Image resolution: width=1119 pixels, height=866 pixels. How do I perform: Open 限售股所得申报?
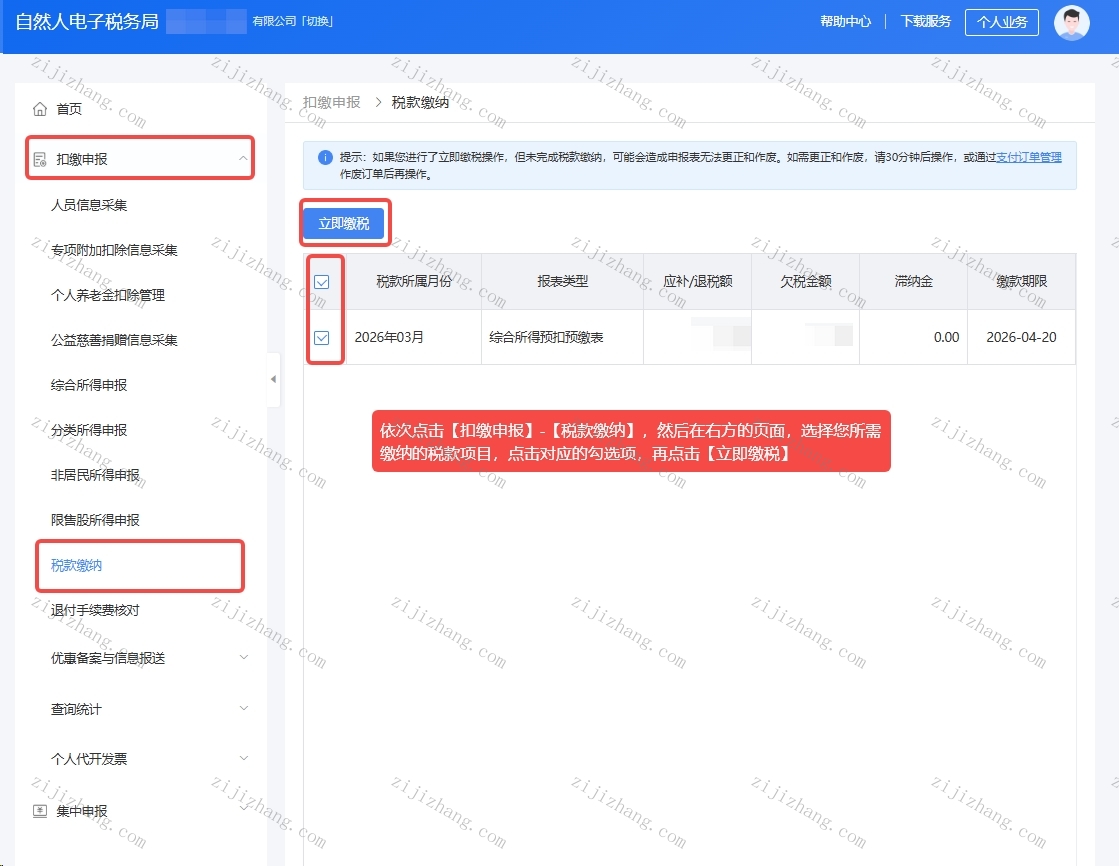coord(95,520)
